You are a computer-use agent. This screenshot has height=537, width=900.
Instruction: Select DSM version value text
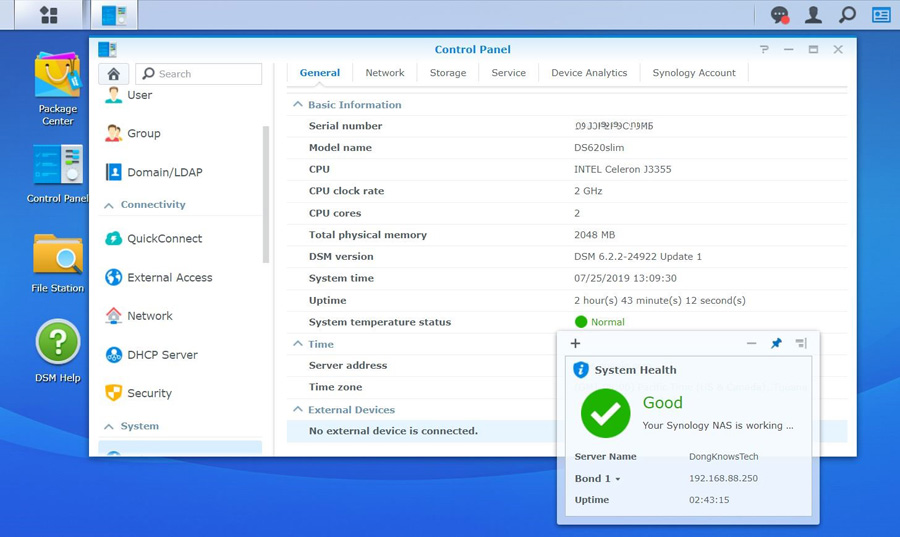coord(638,256)
